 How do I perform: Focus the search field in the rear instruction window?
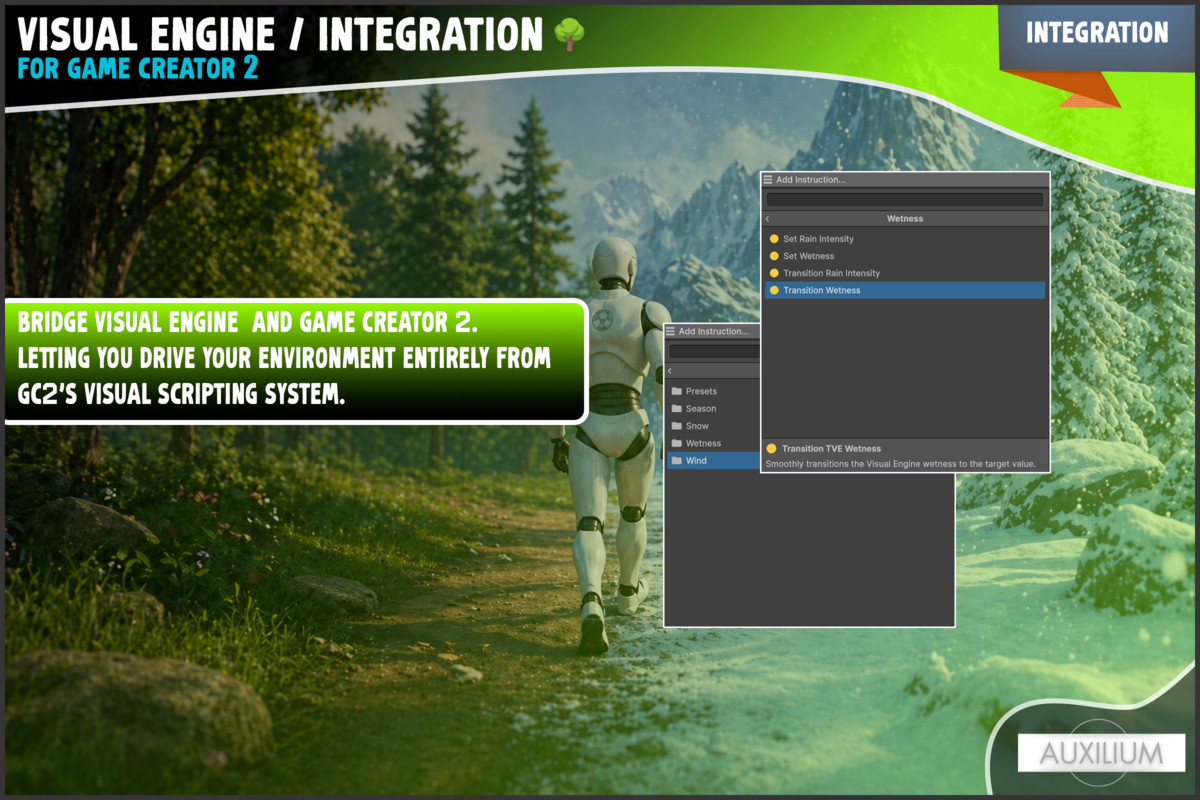pos(715,351)
